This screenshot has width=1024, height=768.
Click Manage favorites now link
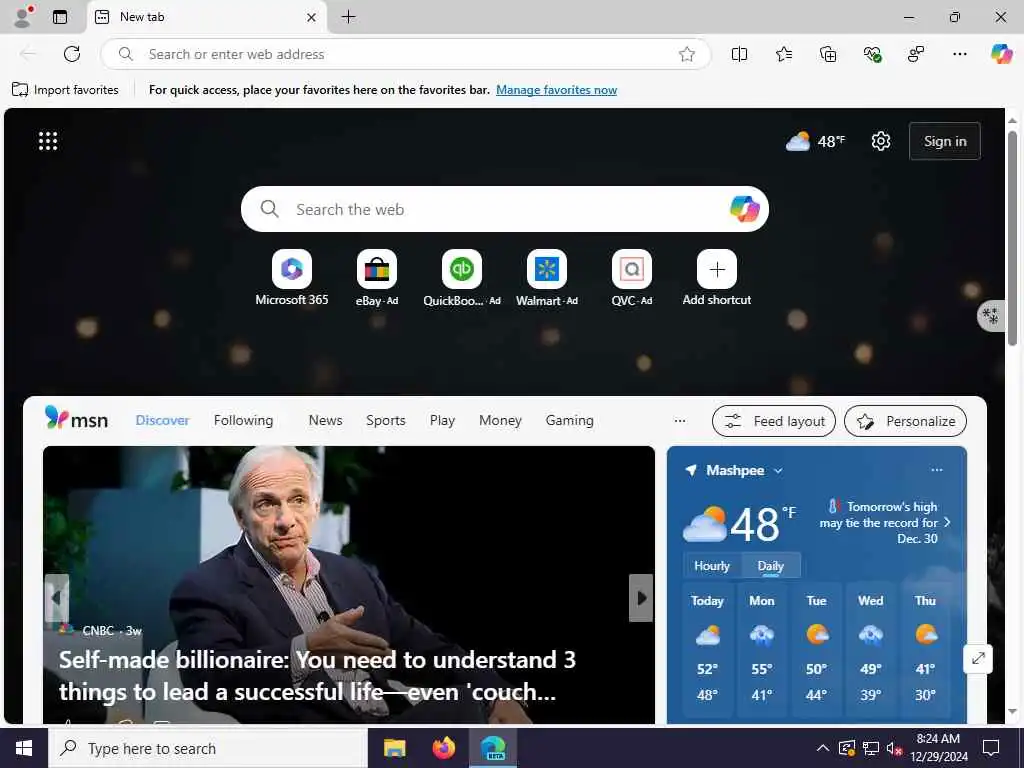point(556,90)
